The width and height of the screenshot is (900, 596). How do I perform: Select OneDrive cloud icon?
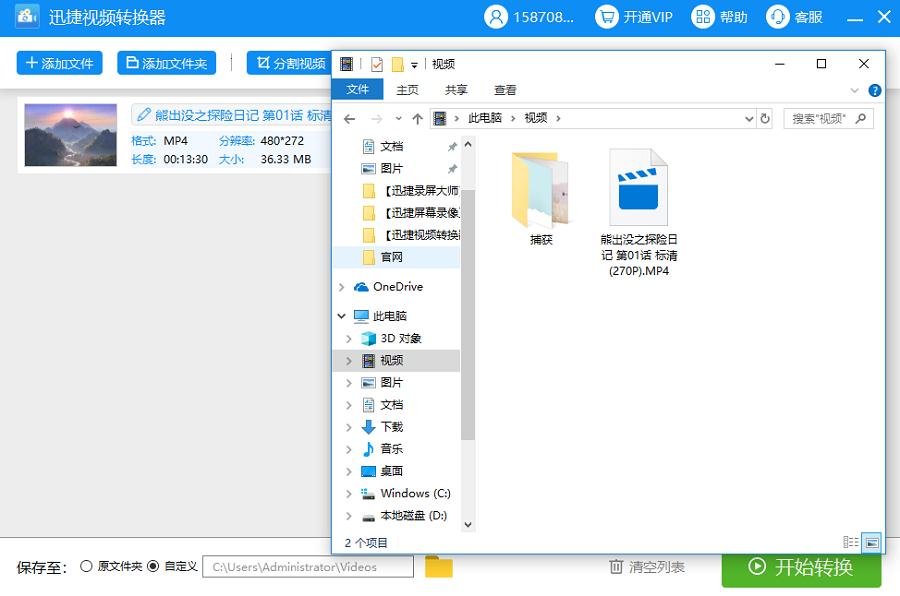(x=361, y=287)
